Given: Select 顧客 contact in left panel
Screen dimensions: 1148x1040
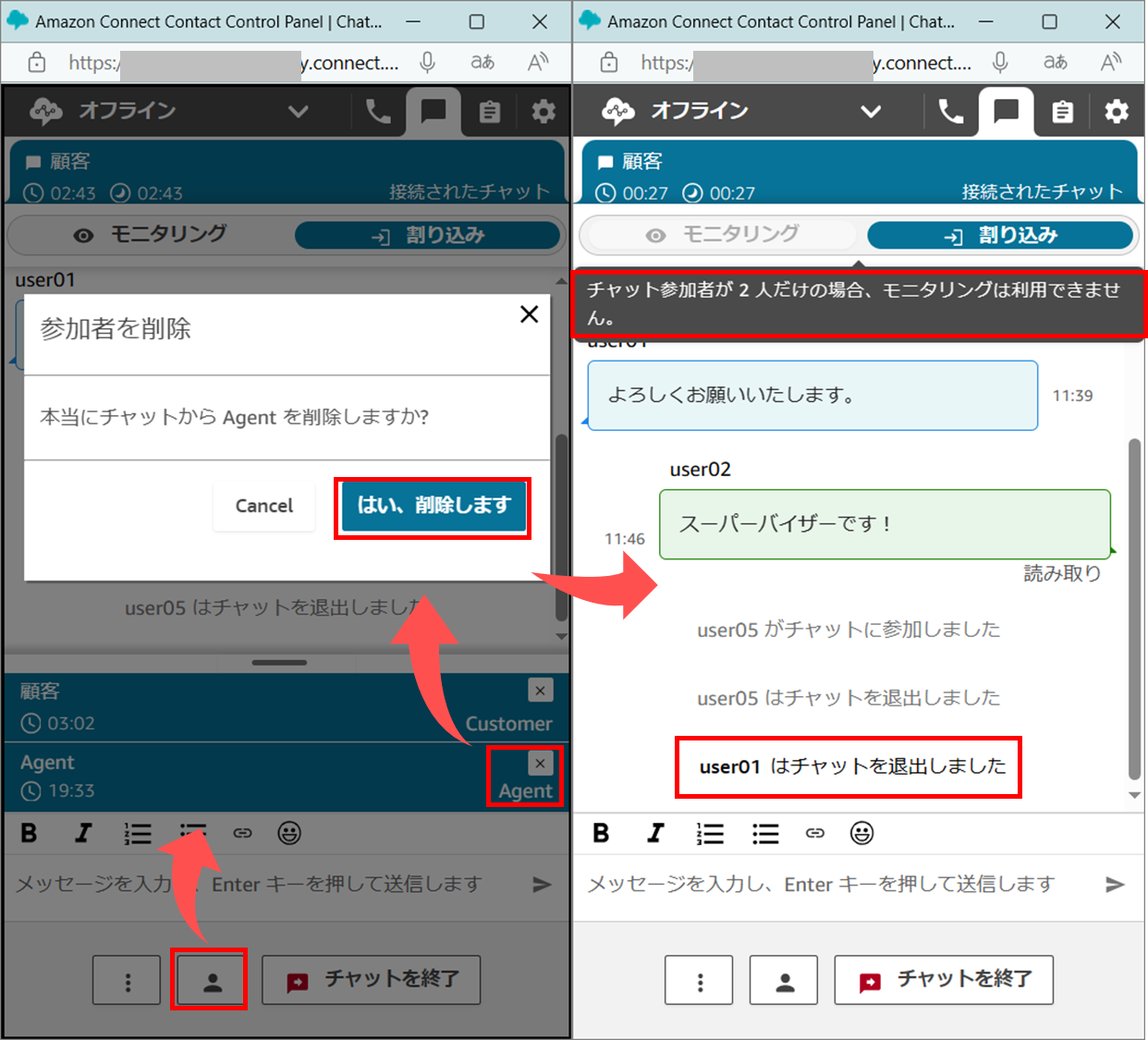Looking at the screenshot, I should click(x=287, y=173).
